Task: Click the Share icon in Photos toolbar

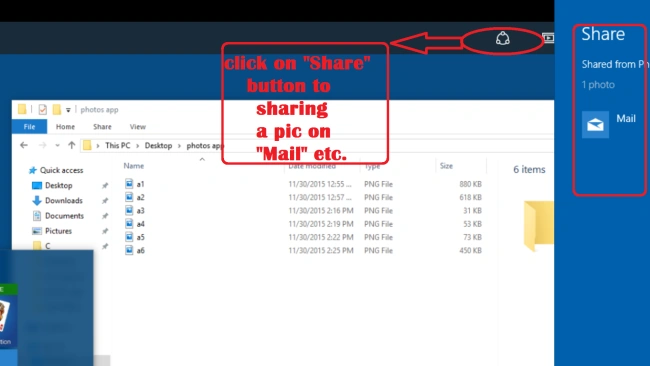Action: point(502,39)
